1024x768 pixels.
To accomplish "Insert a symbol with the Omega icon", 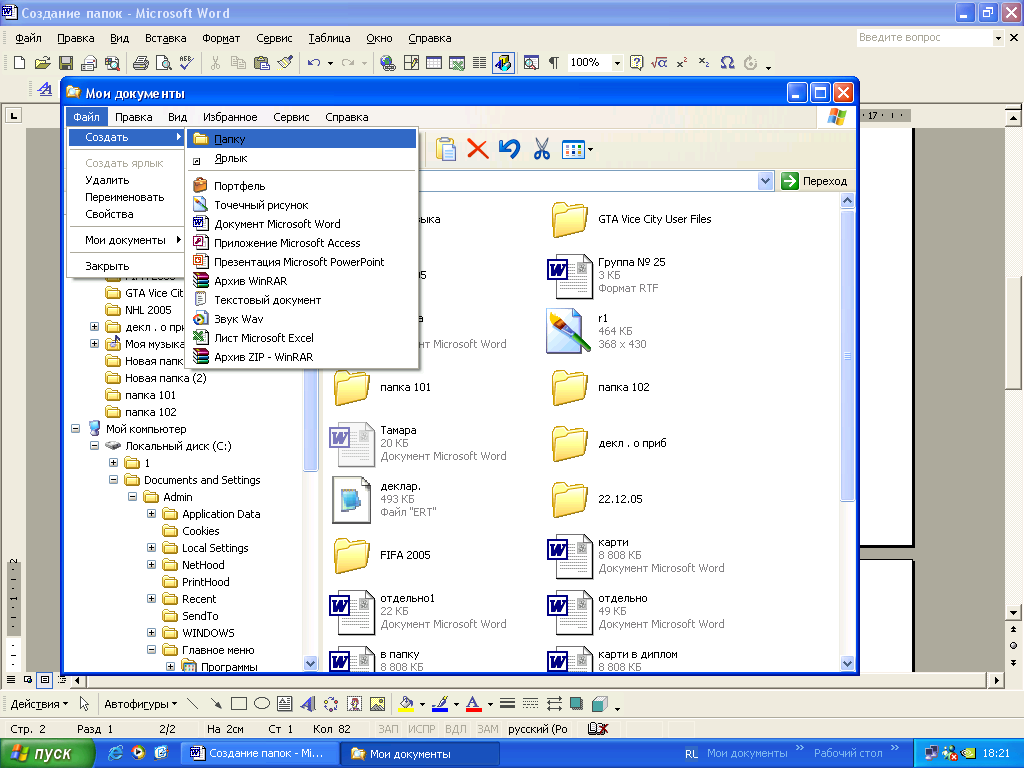I will pos(728,63).
